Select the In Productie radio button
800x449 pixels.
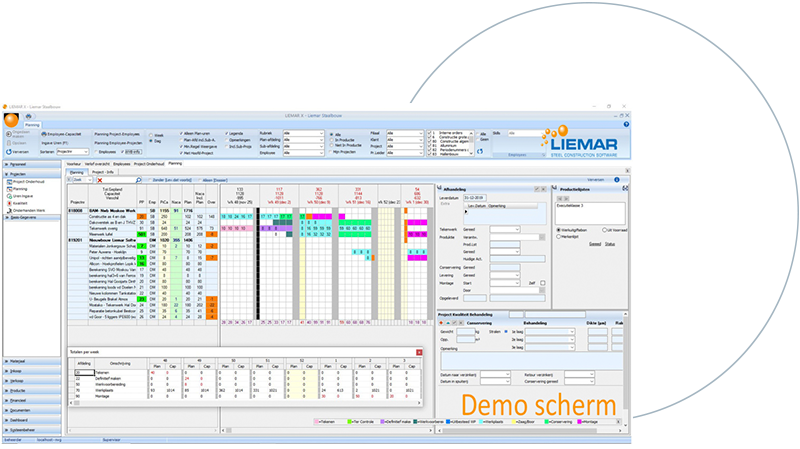click(x=332, y=140)
